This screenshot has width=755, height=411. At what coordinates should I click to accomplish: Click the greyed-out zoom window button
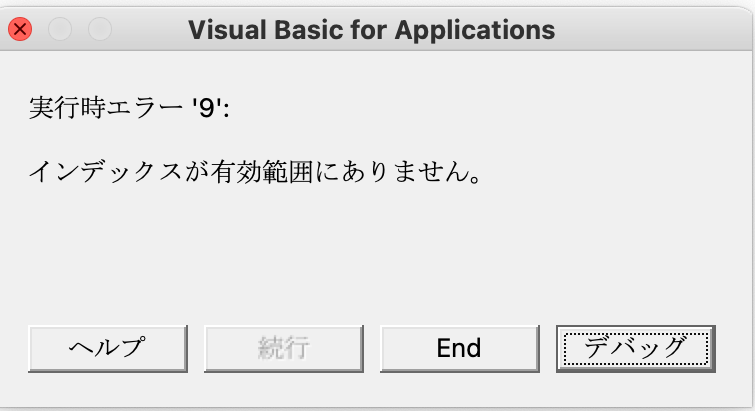(100, 29)
